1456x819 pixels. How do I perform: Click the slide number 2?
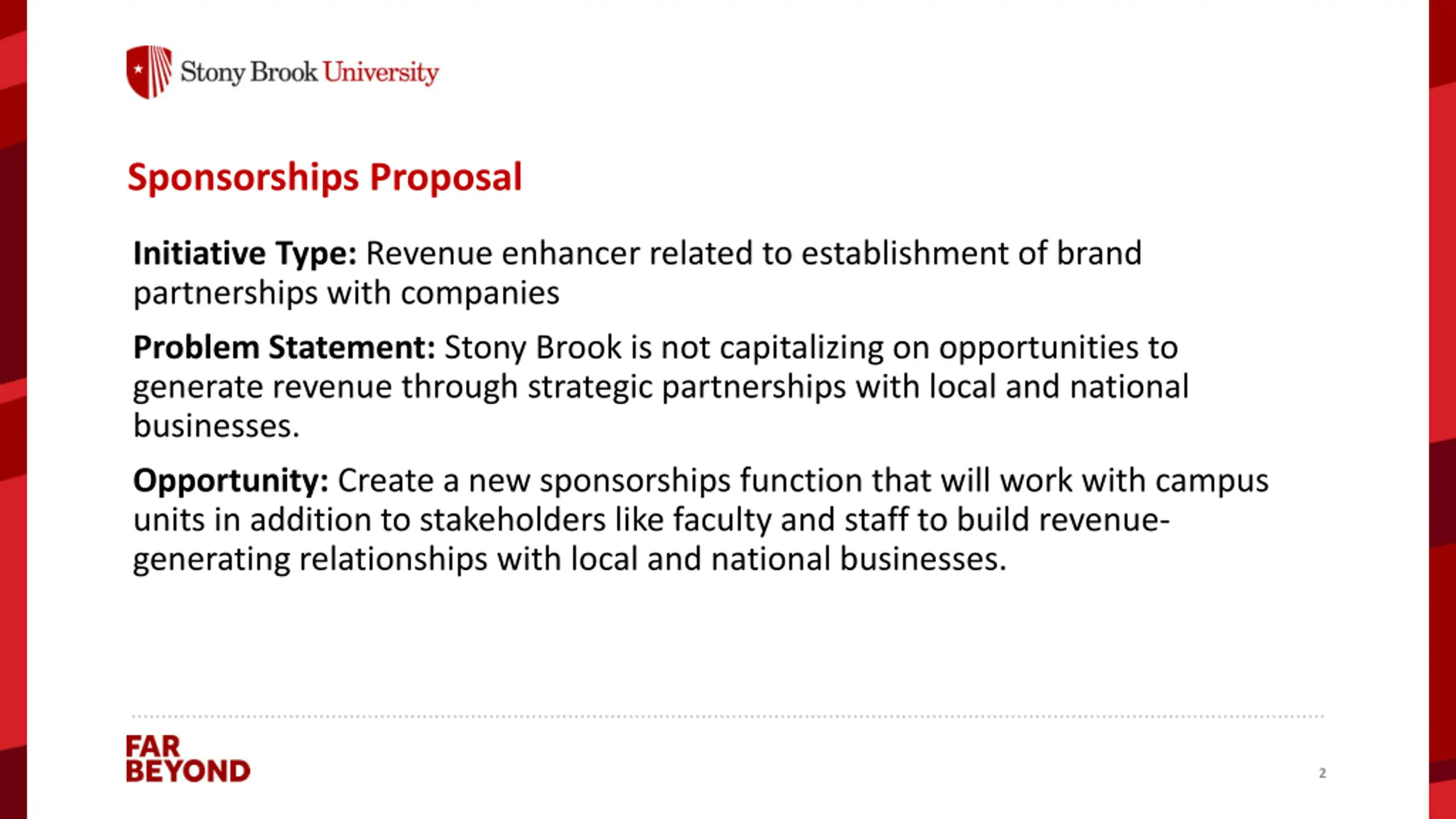pos(1322,773)
